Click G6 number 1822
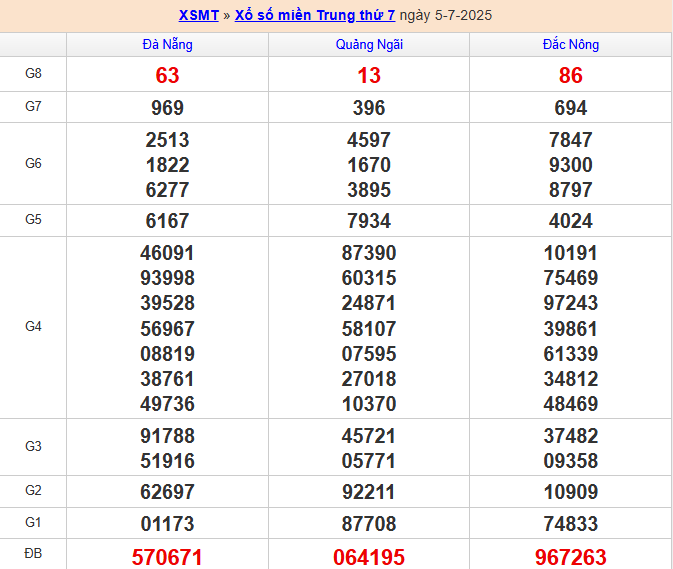Image resolution: width=673 pixels, height=569 pixels. tap(167, 165)
